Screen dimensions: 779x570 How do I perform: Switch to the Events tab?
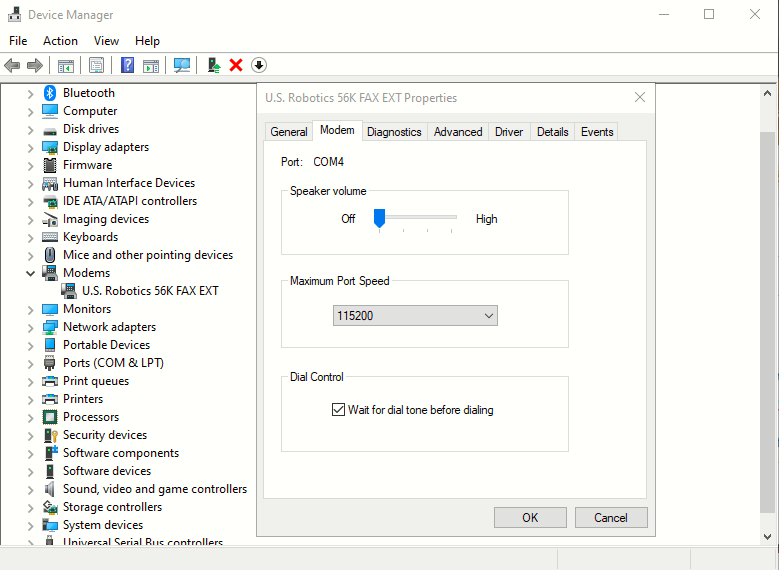point(597,132)
